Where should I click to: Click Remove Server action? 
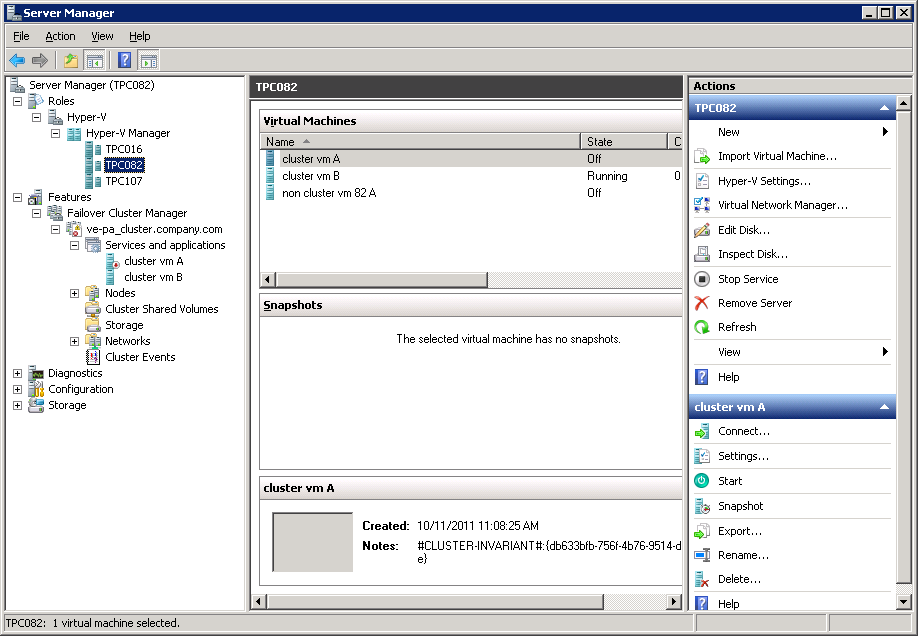pyautogui.click(x=755, y=303)
